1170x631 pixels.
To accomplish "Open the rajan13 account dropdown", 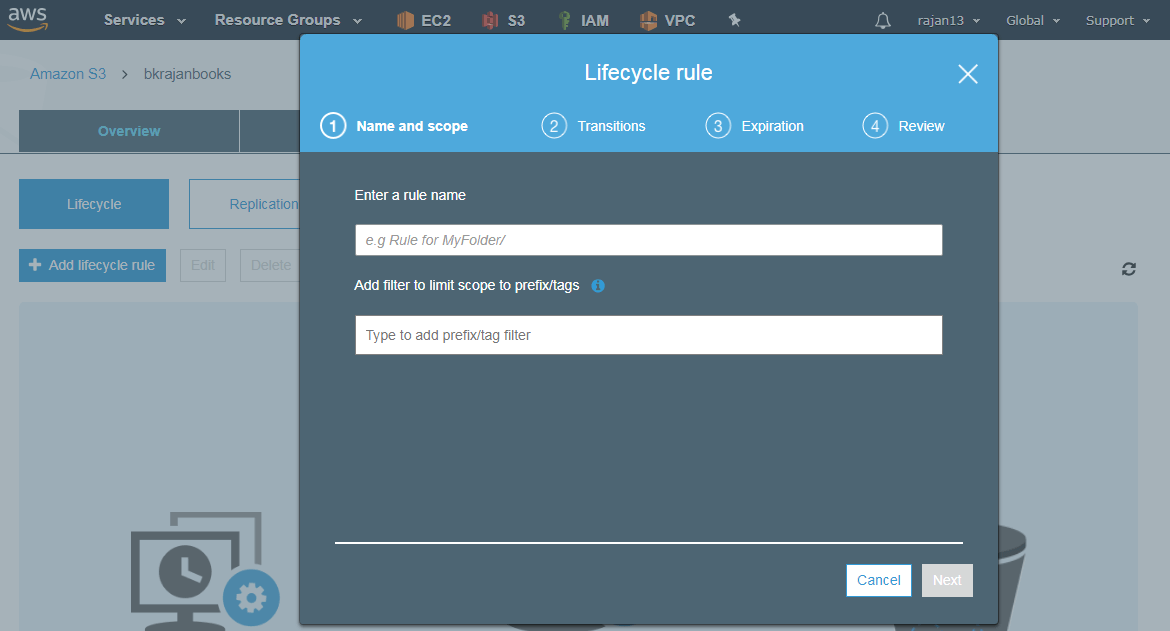I will point(948,20).
